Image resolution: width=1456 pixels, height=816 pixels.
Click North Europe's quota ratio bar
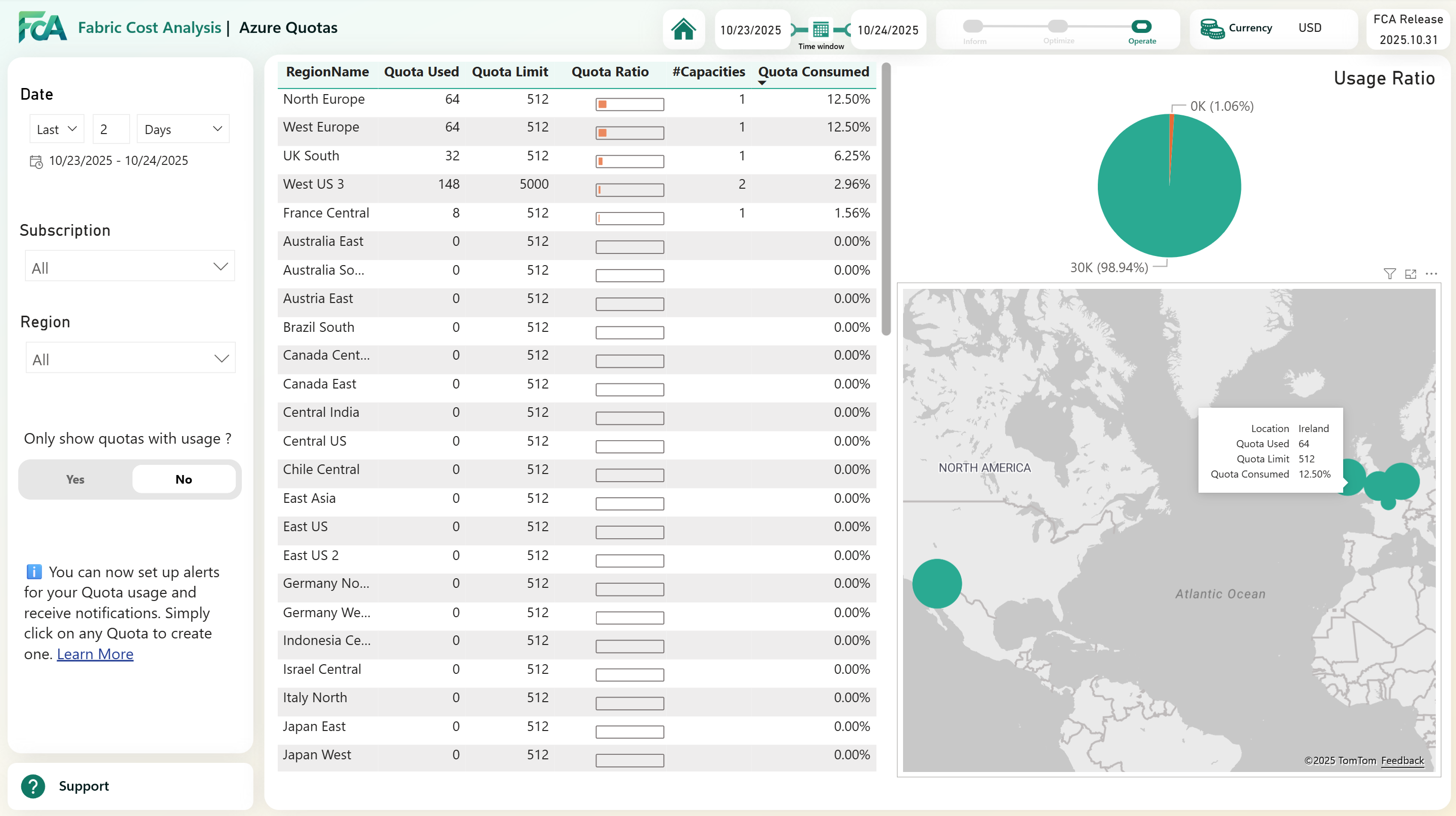click(630, 104)
